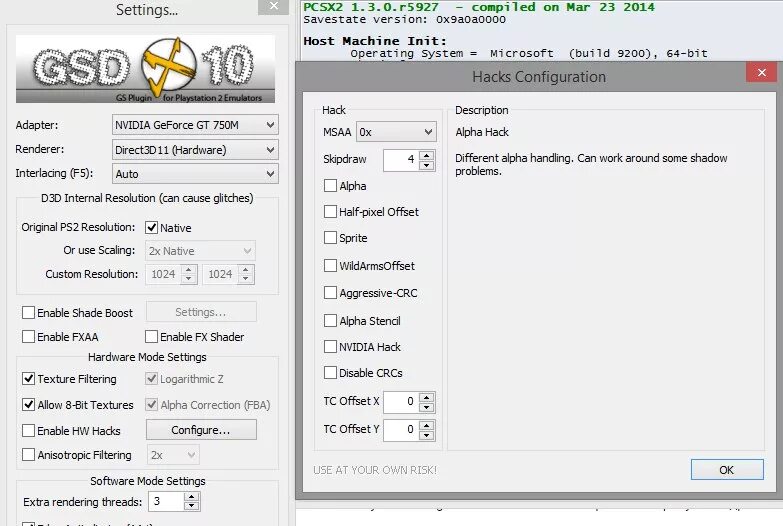This screenshot has height=526, width=783.
Task: Tick the Enable FX Shader checkbox
Action: (151, 337)
